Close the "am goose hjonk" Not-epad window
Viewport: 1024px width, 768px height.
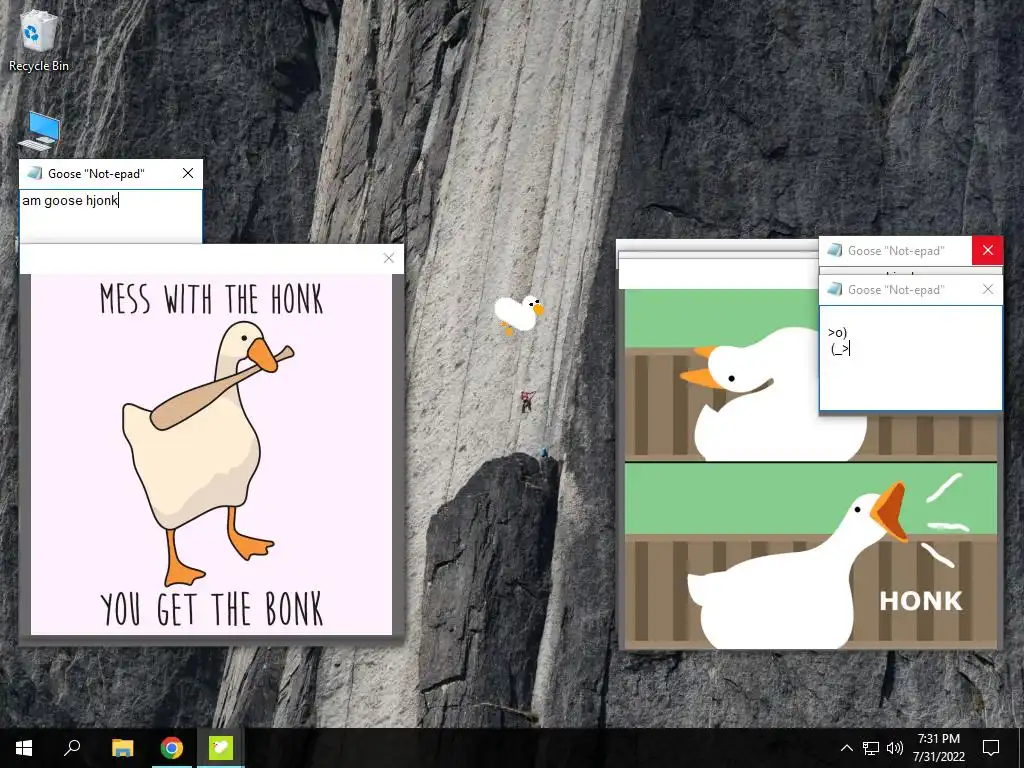click(188, 173)
